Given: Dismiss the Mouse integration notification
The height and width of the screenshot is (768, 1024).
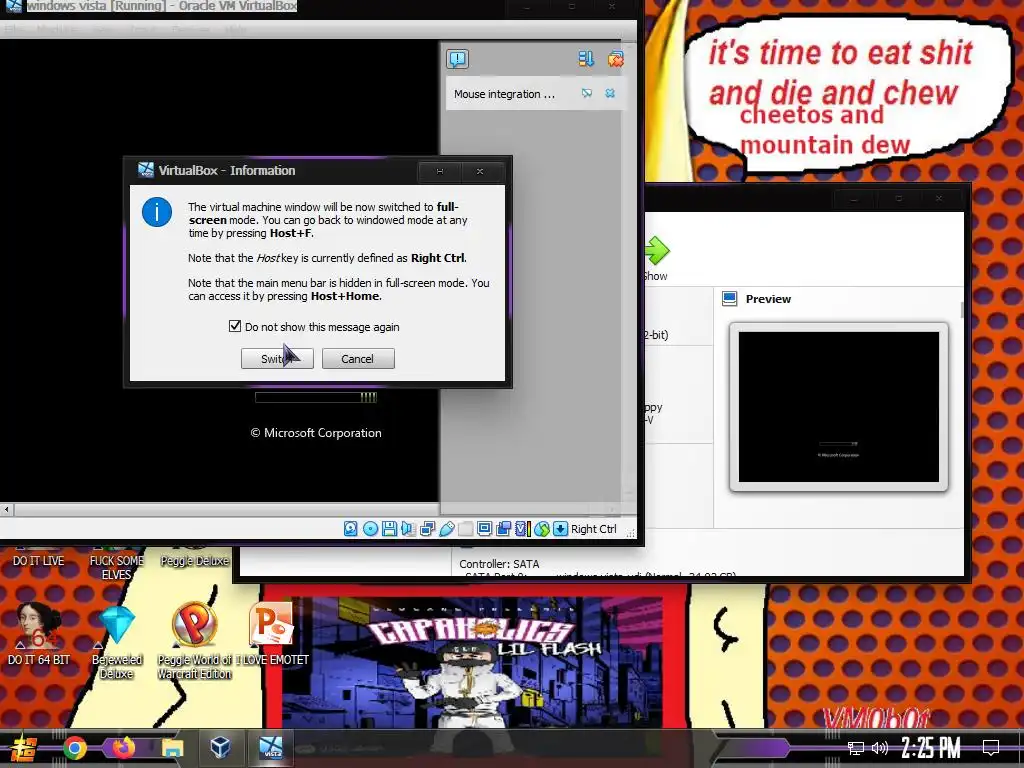Looking at the screenshot, I should (x=610, y=93).
